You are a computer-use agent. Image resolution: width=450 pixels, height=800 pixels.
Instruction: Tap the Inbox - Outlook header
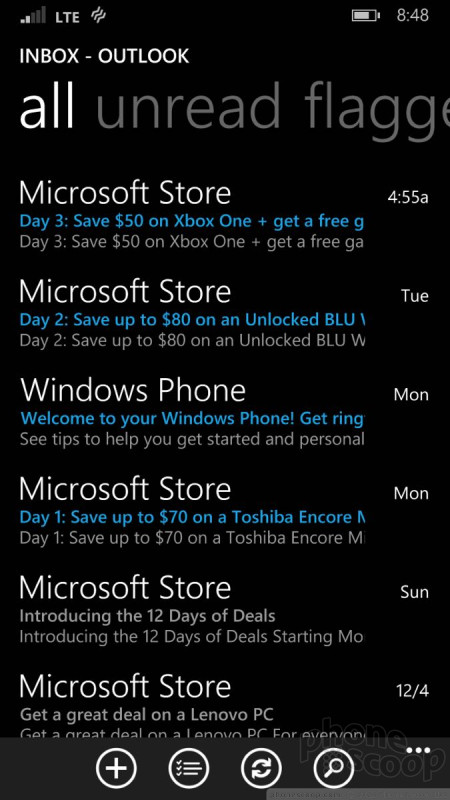pyautogui.click(x=104, y=56)
